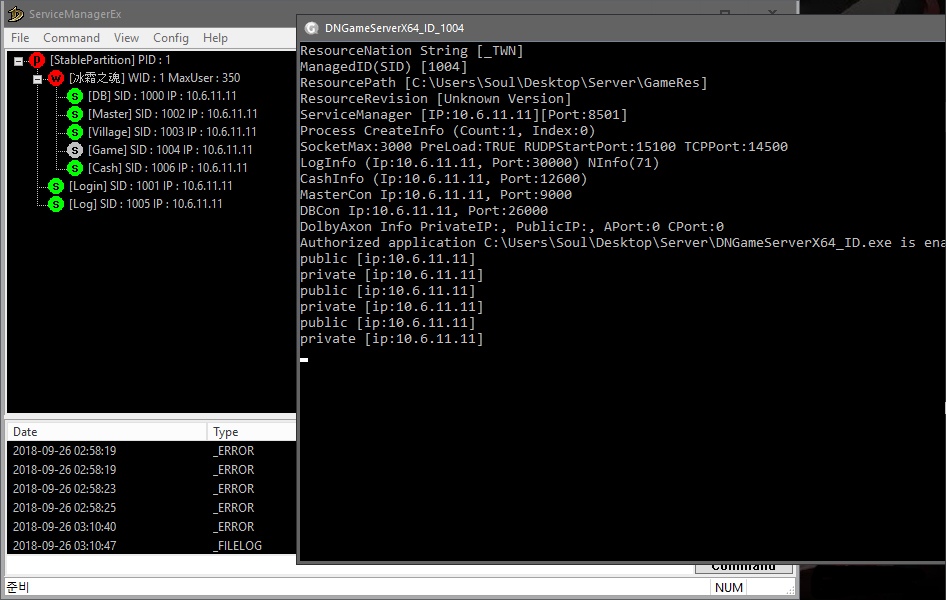Screen dimensions: 946x600
Task: Click the red 'W' world icon
Action: coord(56,78)
